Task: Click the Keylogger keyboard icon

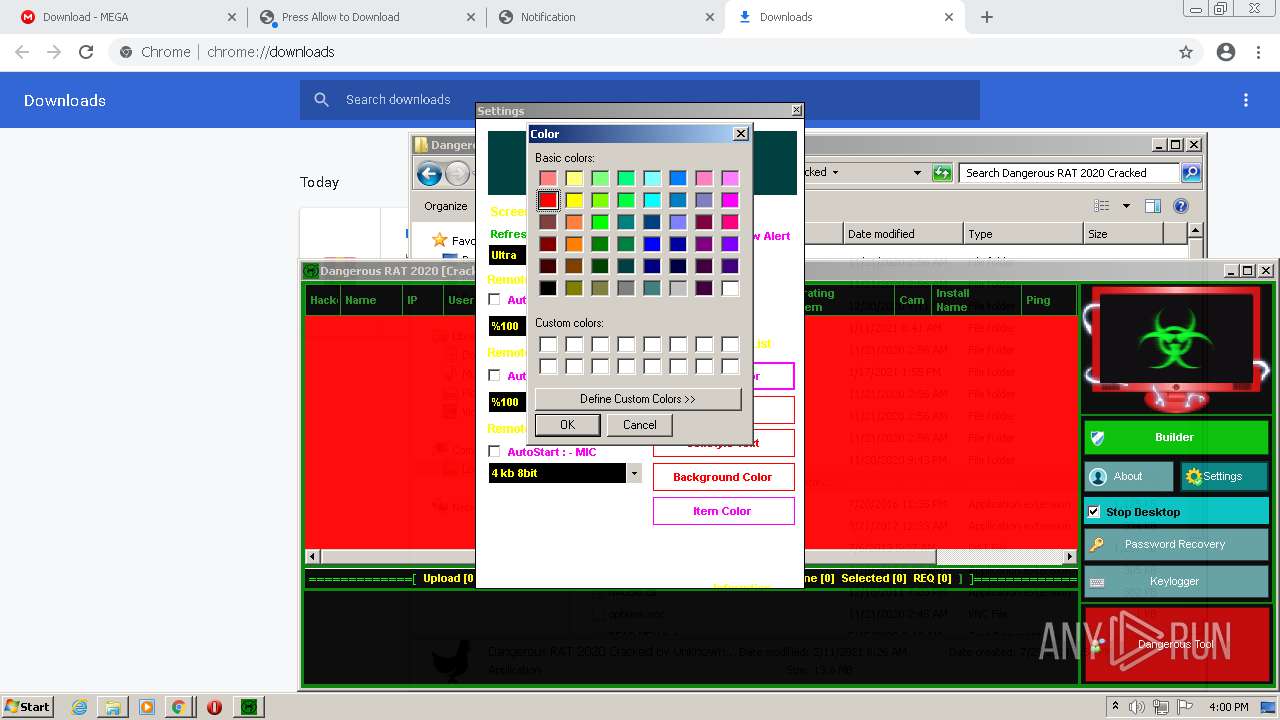Action: [1097, 582]
